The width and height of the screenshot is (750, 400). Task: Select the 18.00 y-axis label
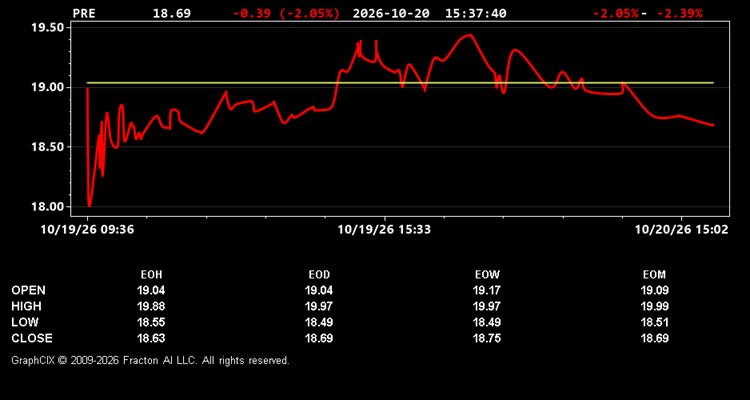47,207
